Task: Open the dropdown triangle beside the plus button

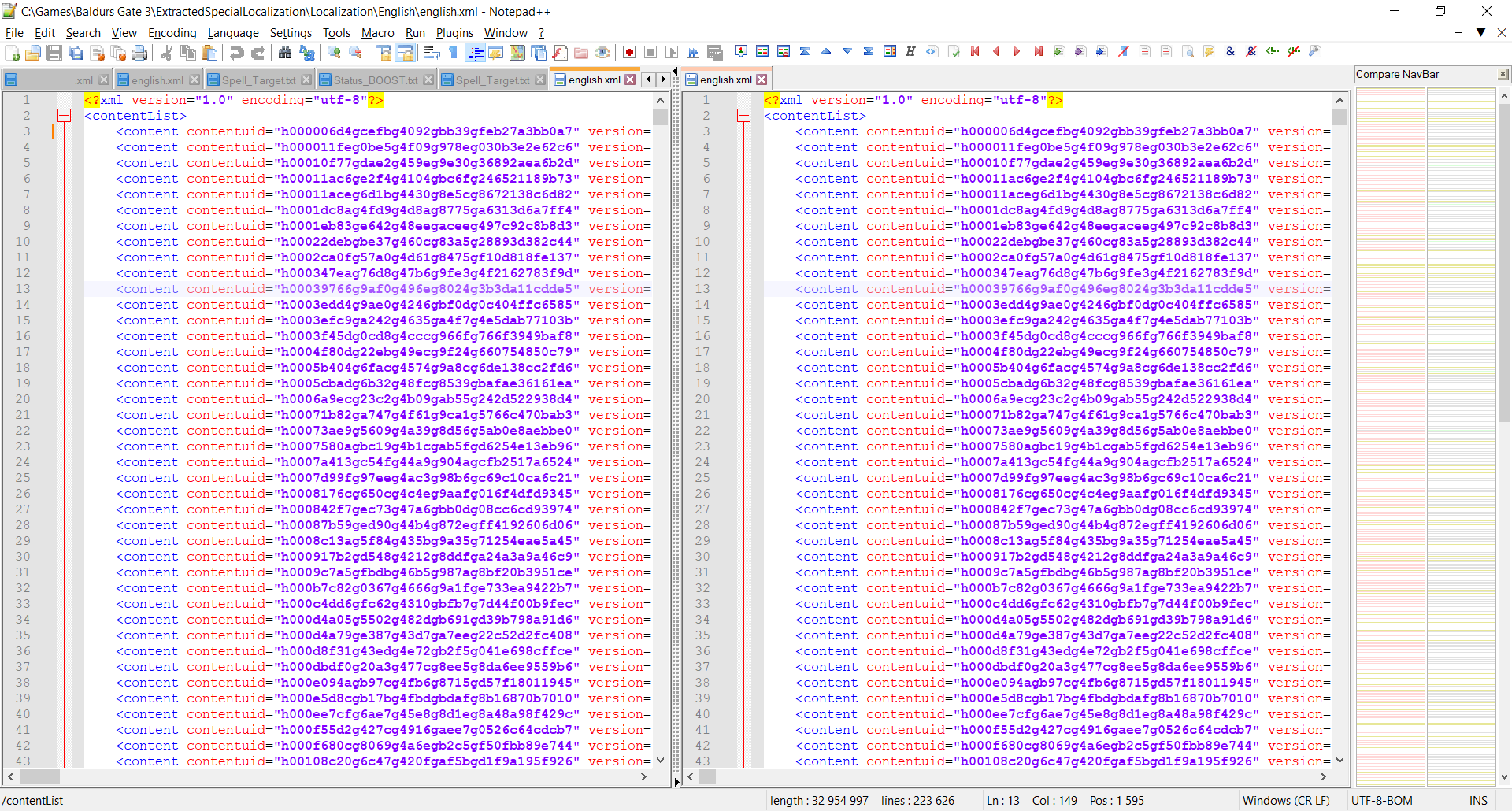Action: 1480,32
